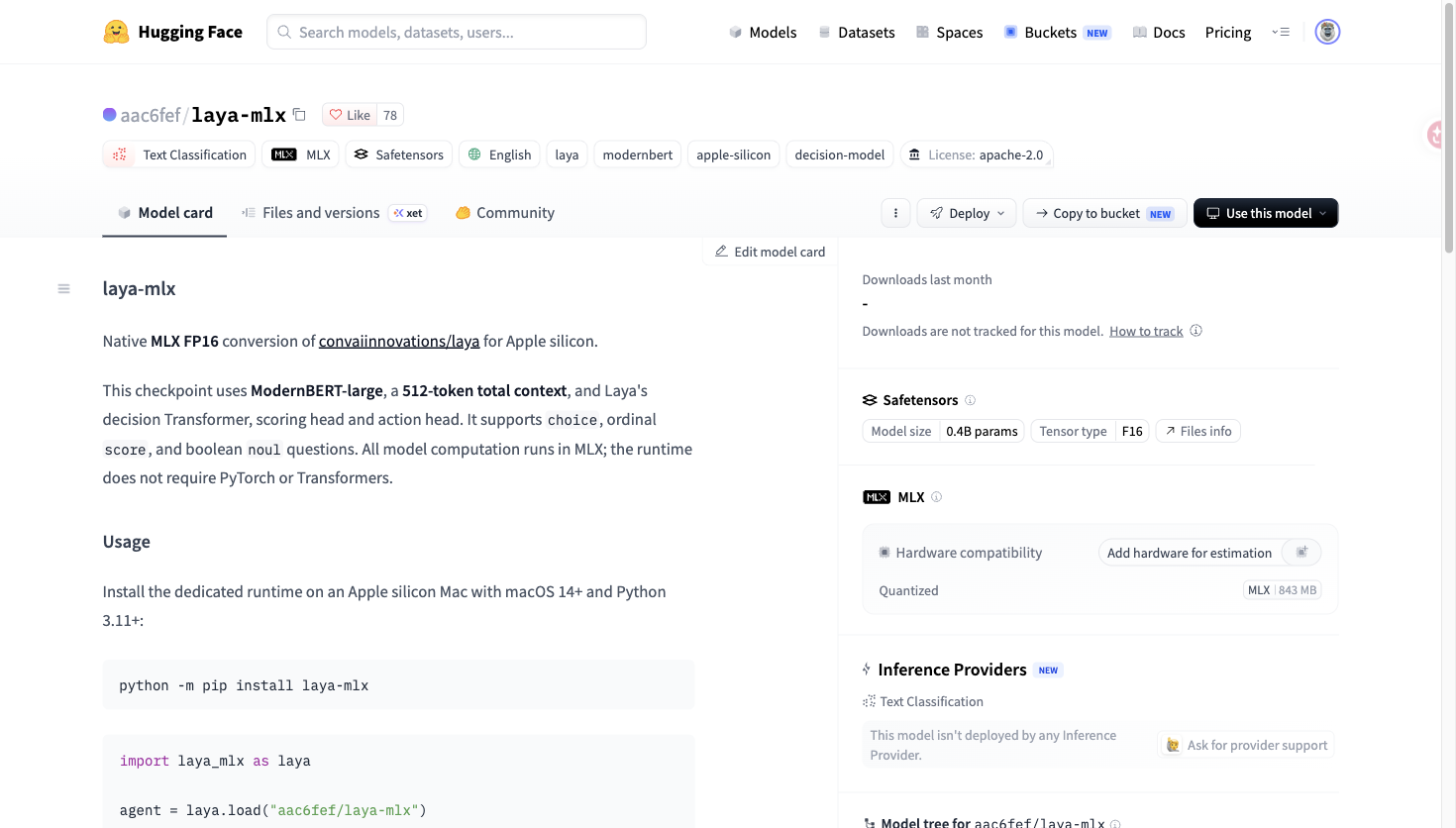Click the globe icon on the English tag
The height and width of the screenshot is (828, 1456).
474,155
